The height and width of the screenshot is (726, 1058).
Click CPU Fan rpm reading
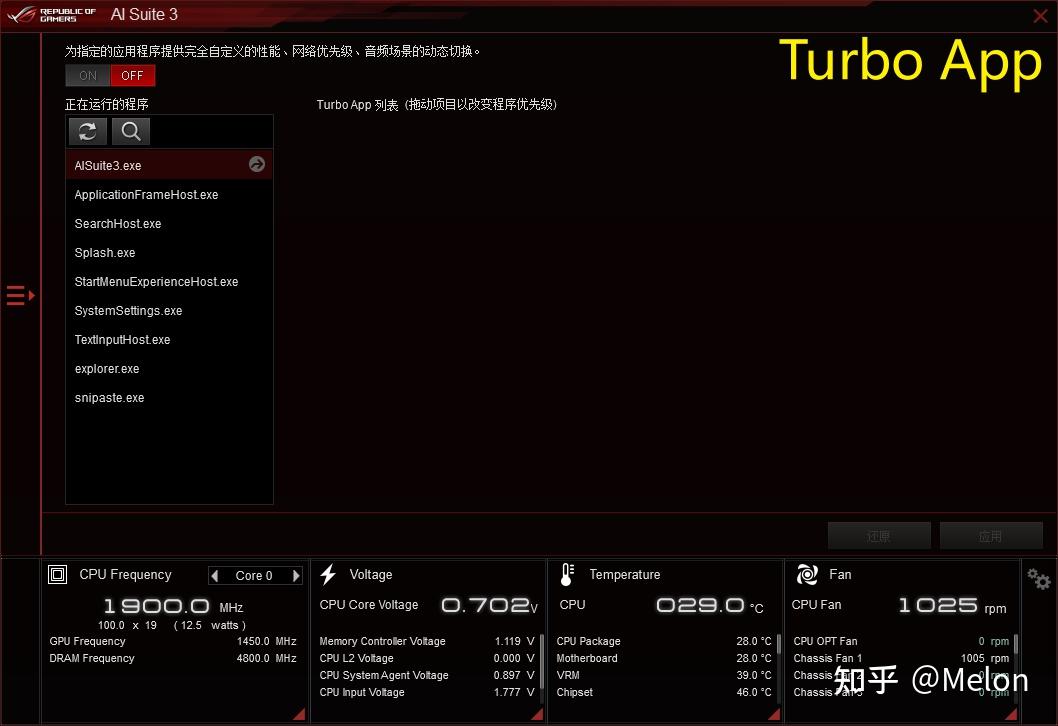(952, 606)
